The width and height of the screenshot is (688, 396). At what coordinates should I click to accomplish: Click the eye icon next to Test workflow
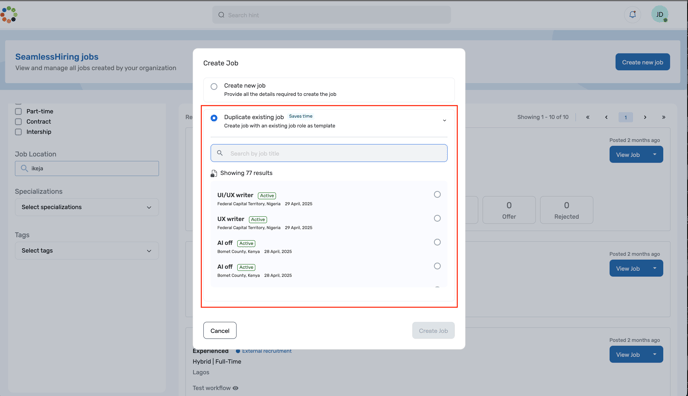(x=236, y=388)
